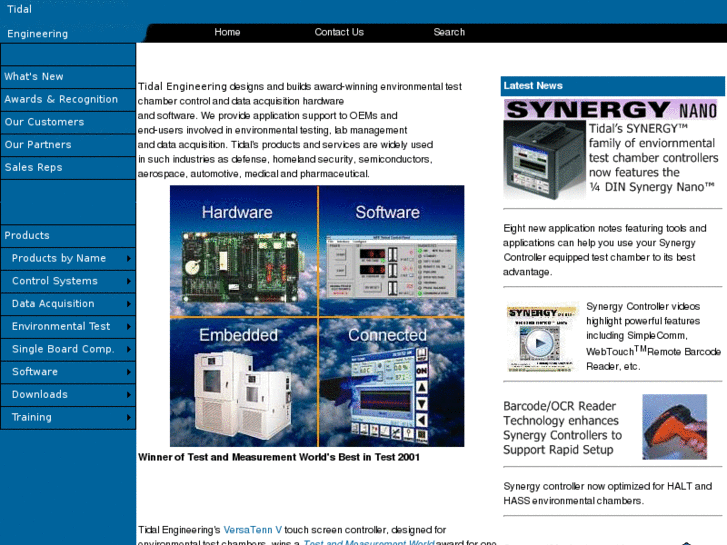Go to What's New

(x=68, y=77)
